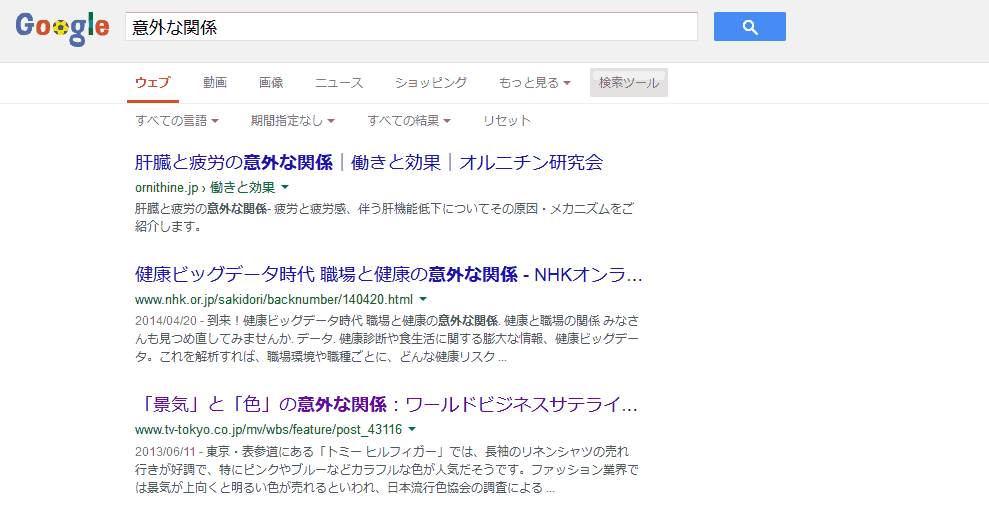Viewport: 989px width, 510px height.
Task: Open the「景気」と「色」result link
Action: (386, 405)
